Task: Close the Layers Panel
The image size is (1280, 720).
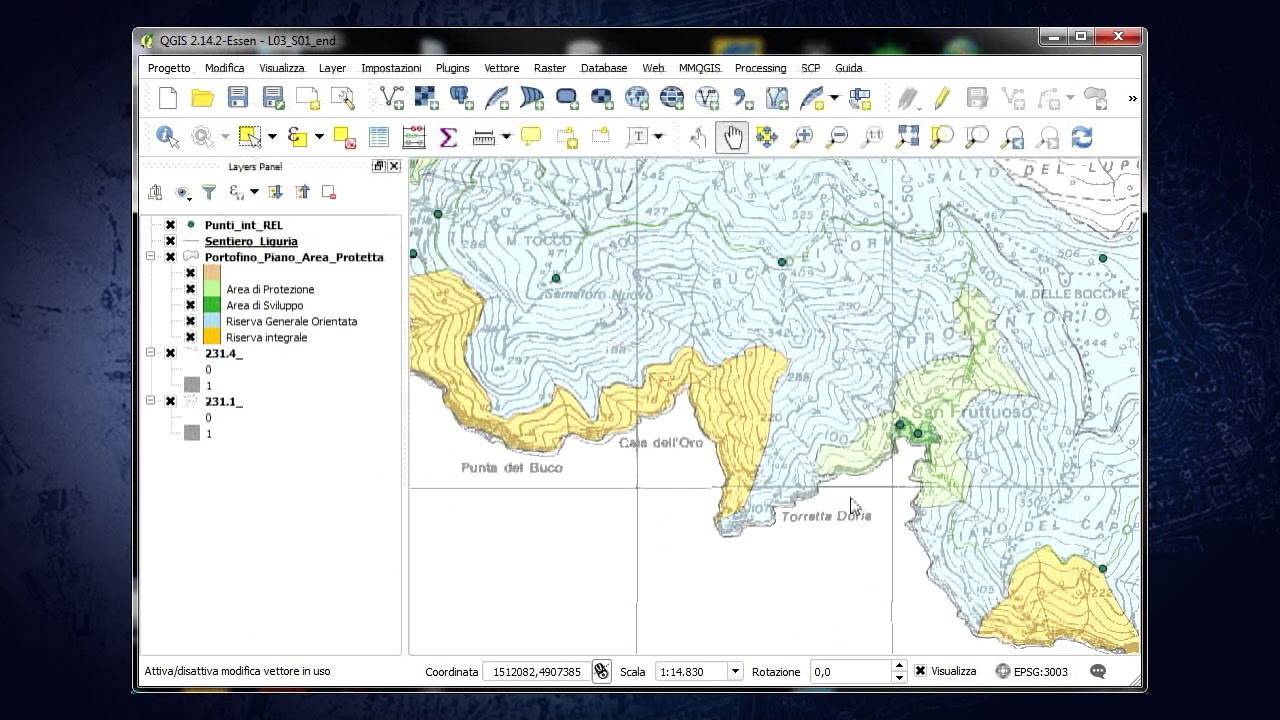Action: click(x=394, y=166)
